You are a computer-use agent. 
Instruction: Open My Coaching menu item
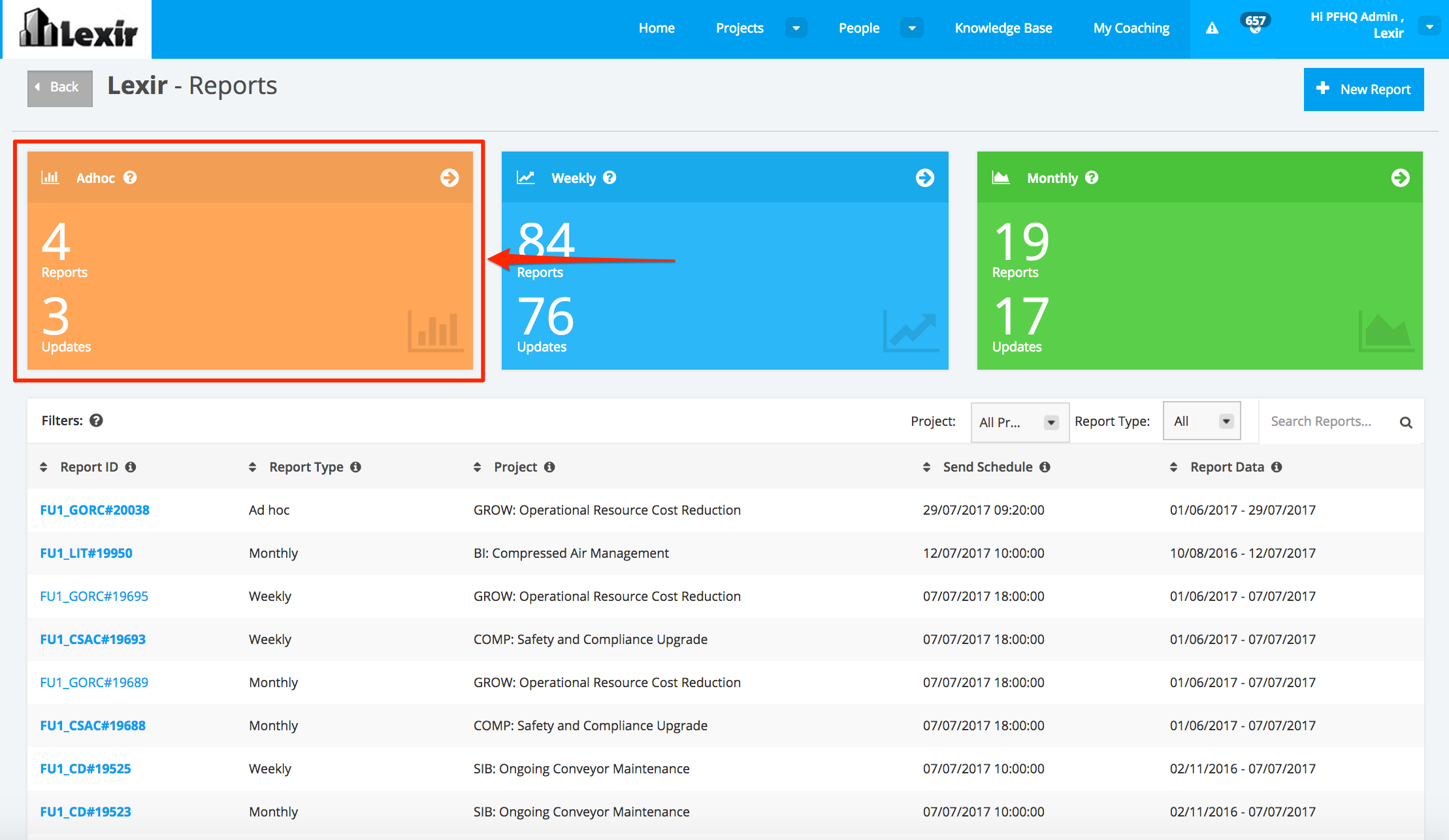pyautogui.click(x=1131, y=28)
